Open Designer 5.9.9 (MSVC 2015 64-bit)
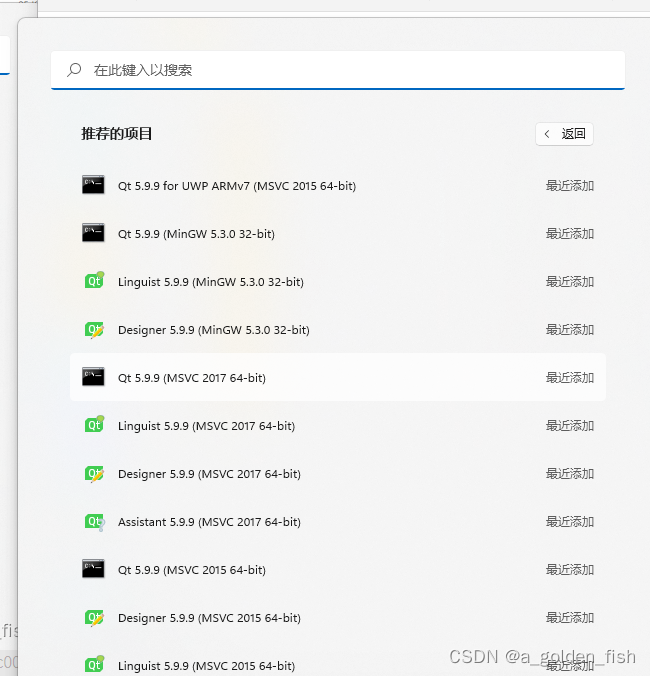The width and height of the screenshot is (650, 676). 338,618
